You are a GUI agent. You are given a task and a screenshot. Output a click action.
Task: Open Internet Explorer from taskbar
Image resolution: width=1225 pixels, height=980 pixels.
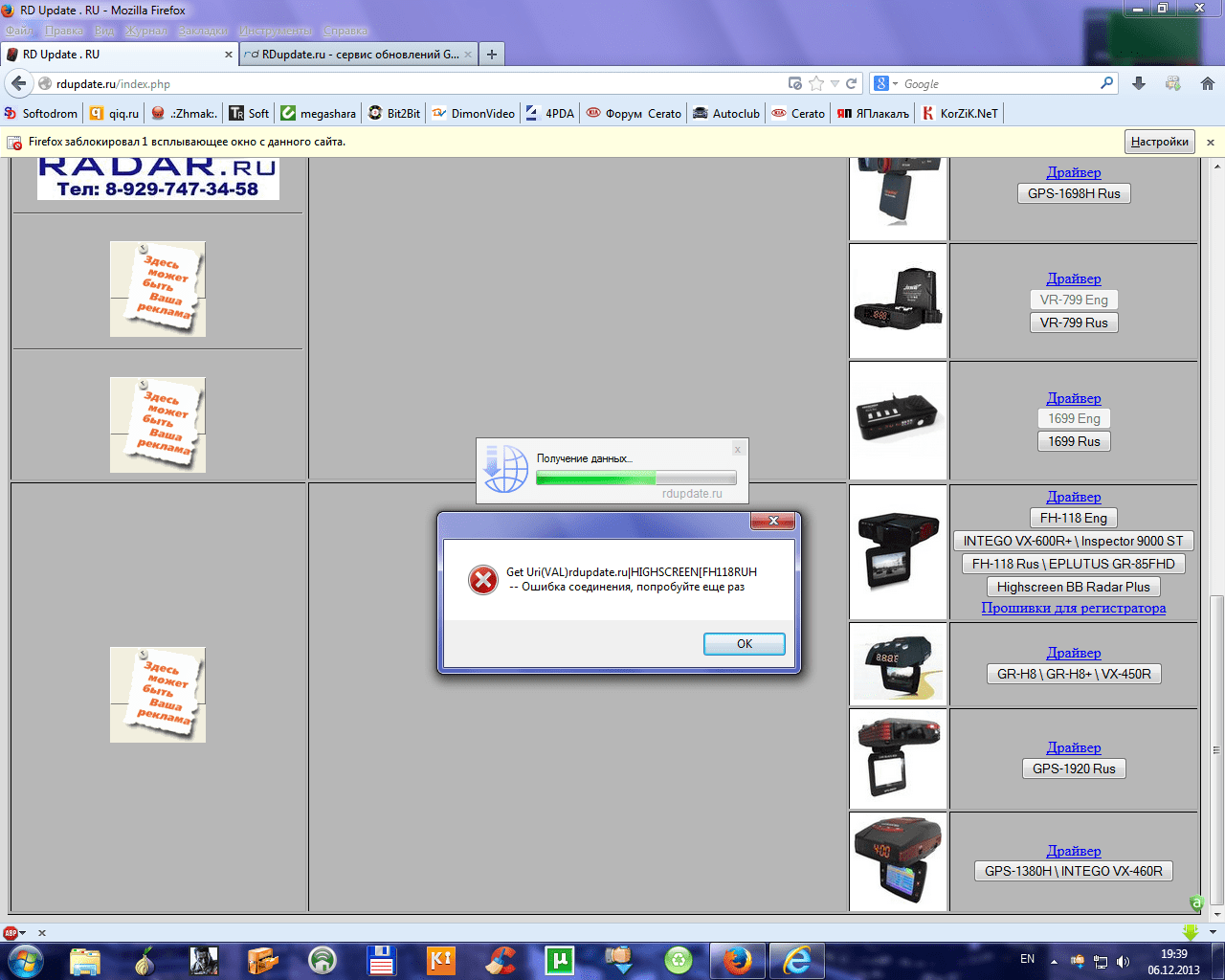796,960
